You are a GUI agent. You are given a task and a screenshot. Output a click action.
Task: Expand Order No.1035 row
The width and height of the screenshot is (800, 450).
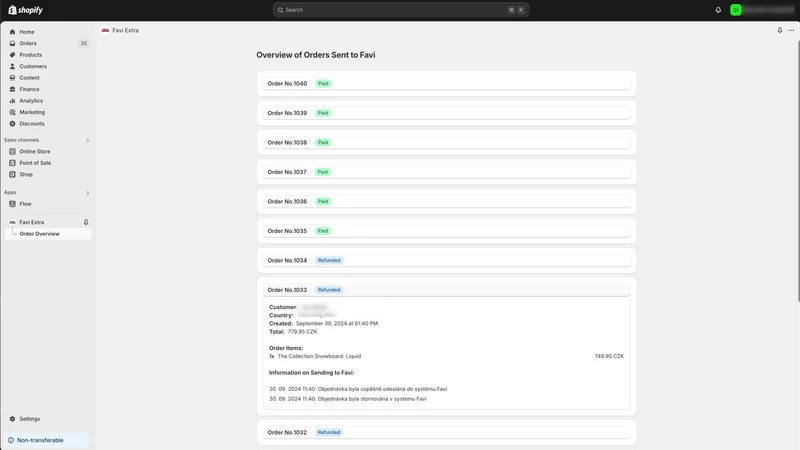coord(446,231)
